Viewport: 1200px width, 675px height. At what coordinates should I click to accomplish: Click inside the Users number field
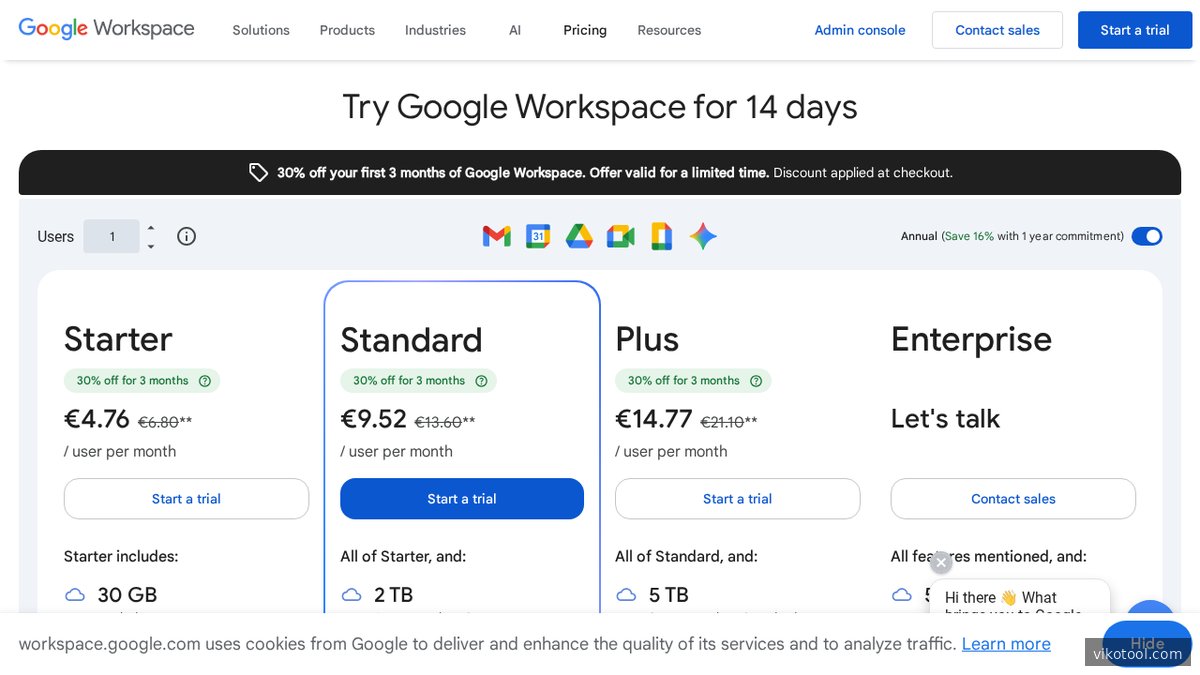tap(111, 236)
